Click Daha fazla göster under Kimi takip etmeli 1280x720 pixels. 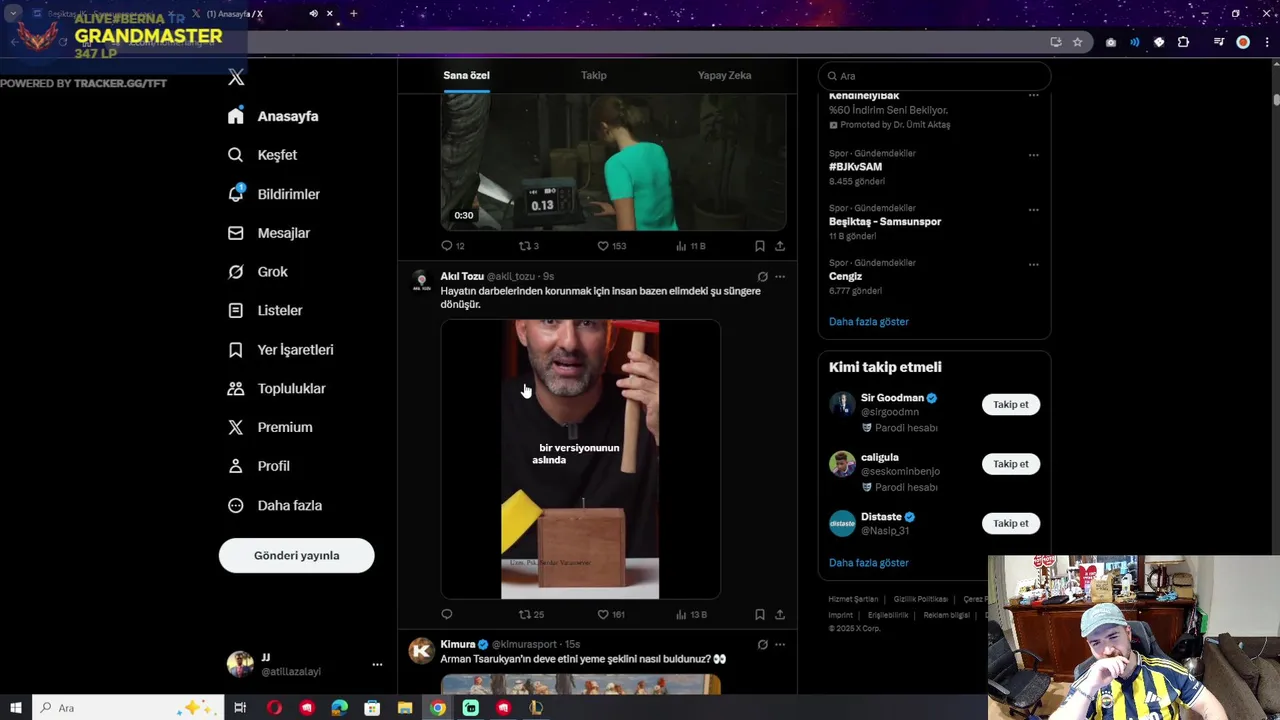tap(869, 563)
